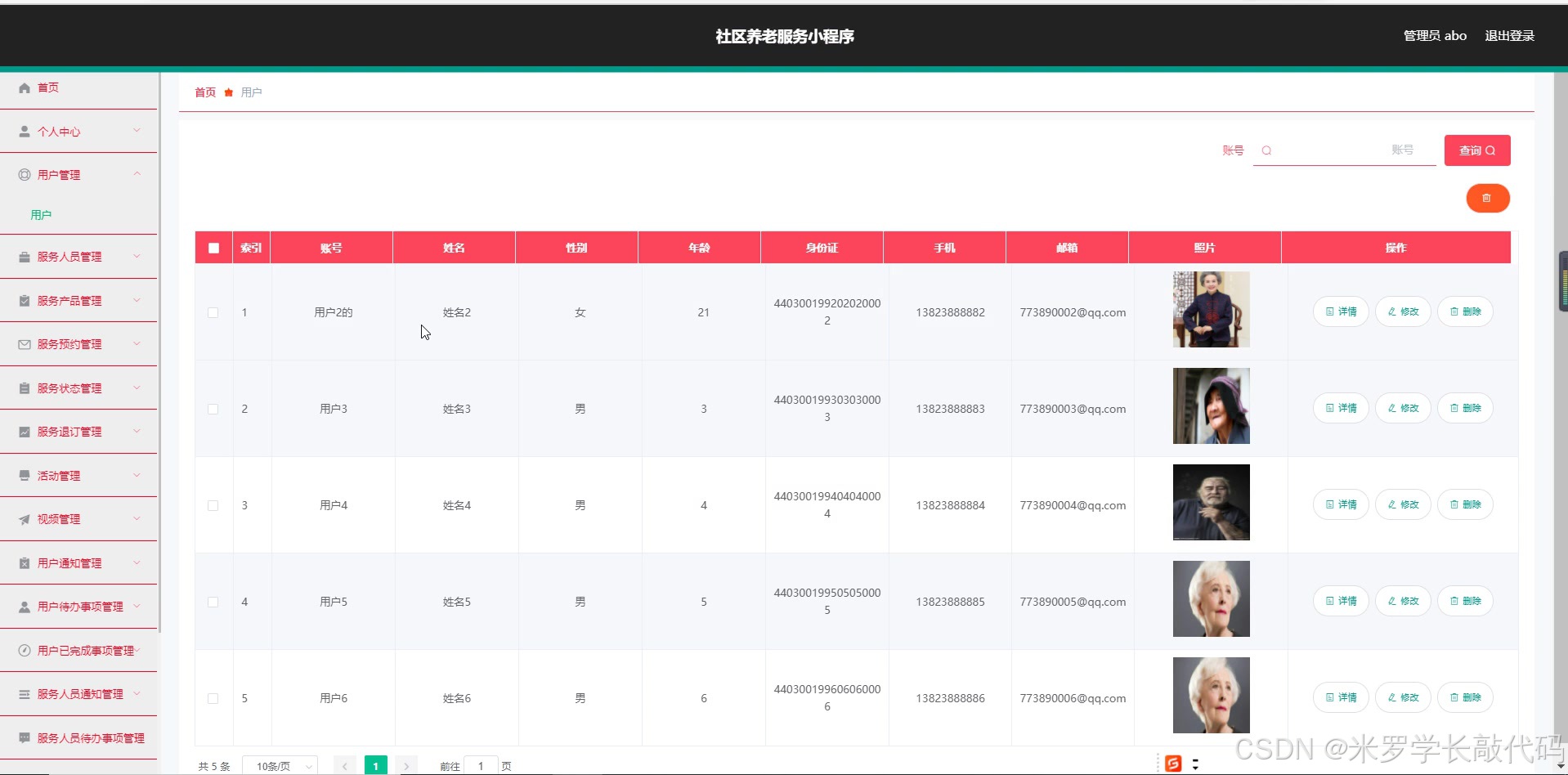Expand the 服务产品管理 chevron
Viewport: 1568px width, 775px height.
pyautogui.click(x=137, y=300)
